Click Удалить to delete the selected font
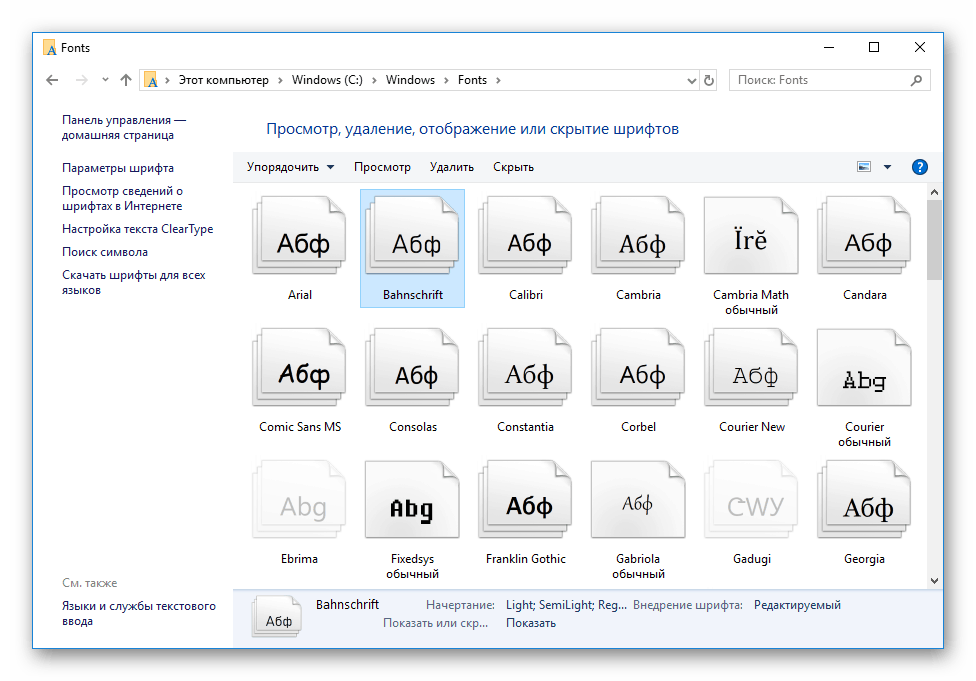The width and height of the screenshot is (976, 681). click(452, 166)
